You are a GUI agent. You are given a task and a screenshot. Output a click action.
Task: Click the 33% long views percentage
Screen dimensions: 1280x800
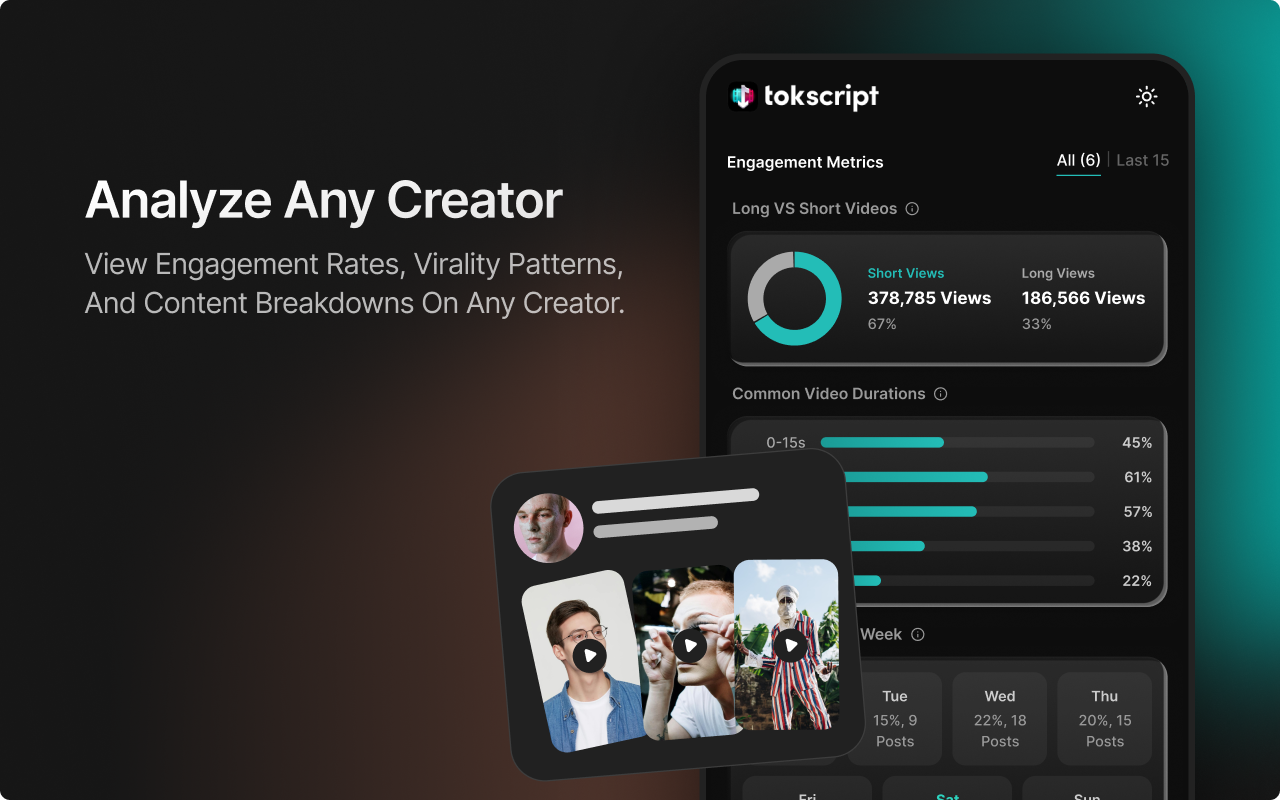[1036, 324]
